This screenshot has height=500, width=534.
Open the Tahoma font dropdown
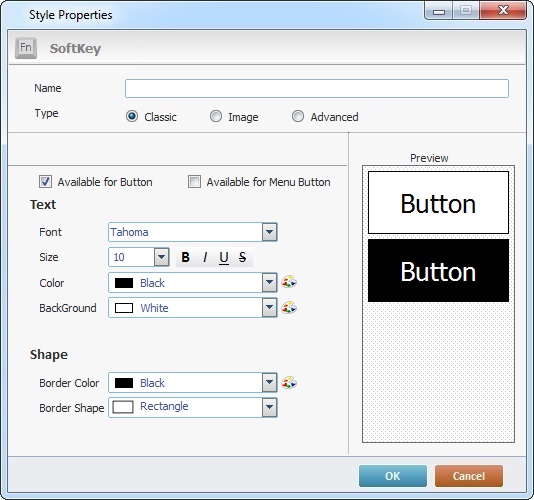click(193, 232)
